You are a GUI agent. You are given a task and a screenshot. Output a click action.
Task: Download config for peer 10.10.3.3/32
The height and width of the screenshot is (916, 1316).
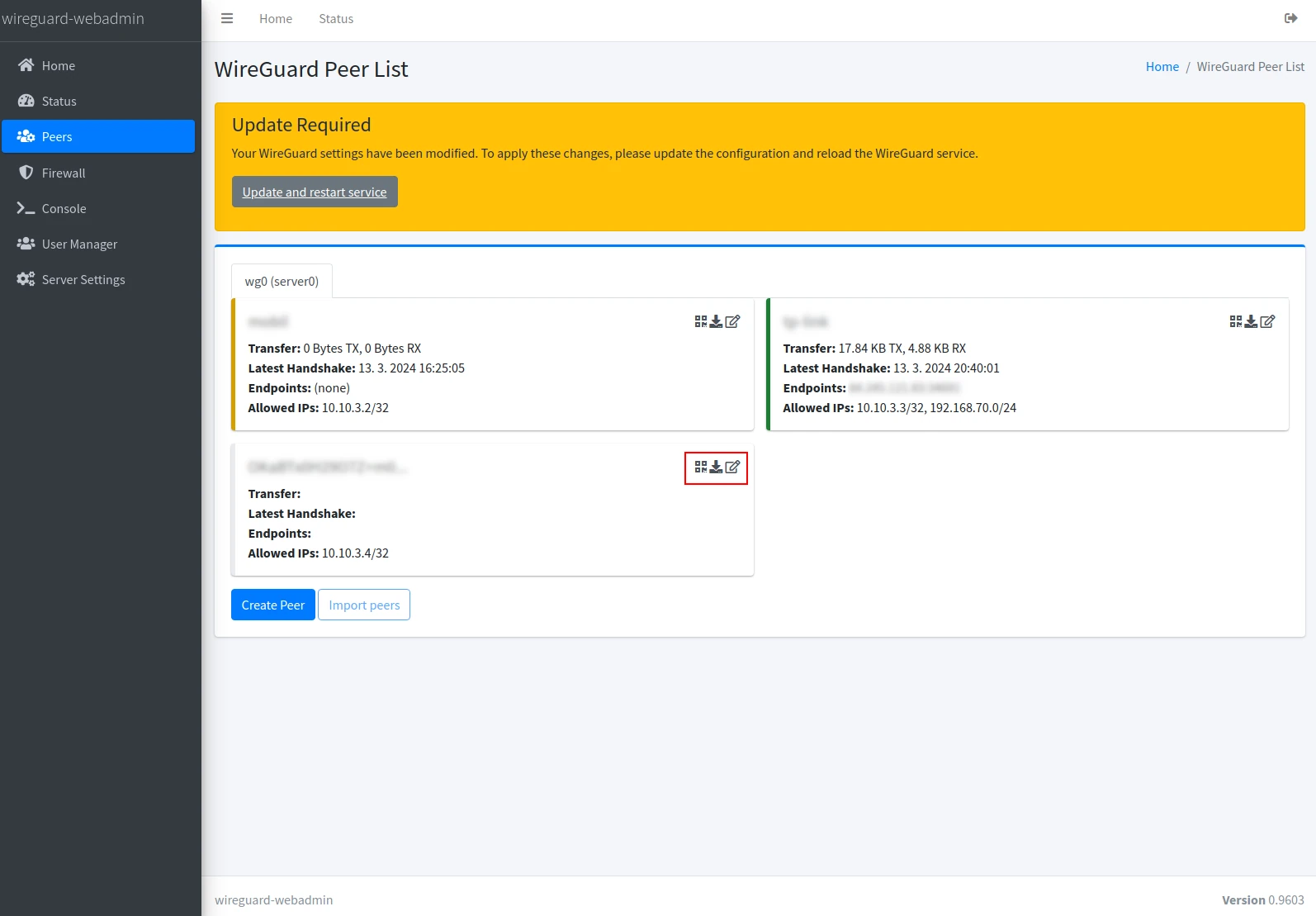coord(1252,321)
